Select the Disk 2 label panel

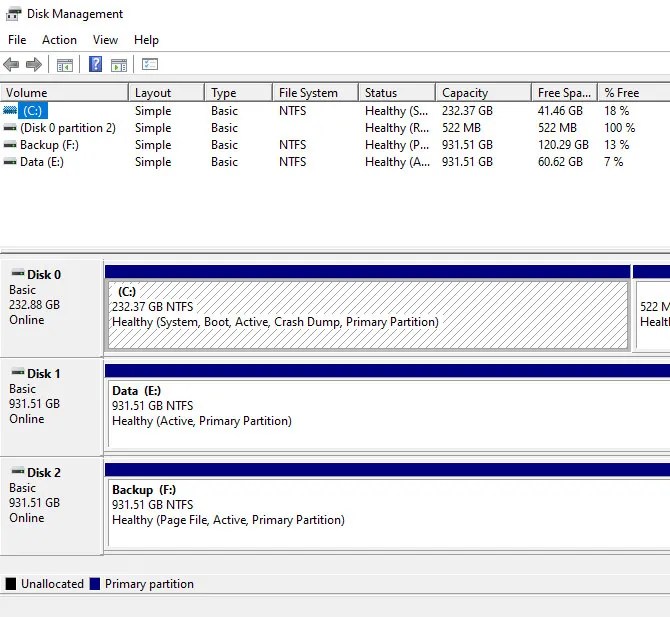click(52, 506)
